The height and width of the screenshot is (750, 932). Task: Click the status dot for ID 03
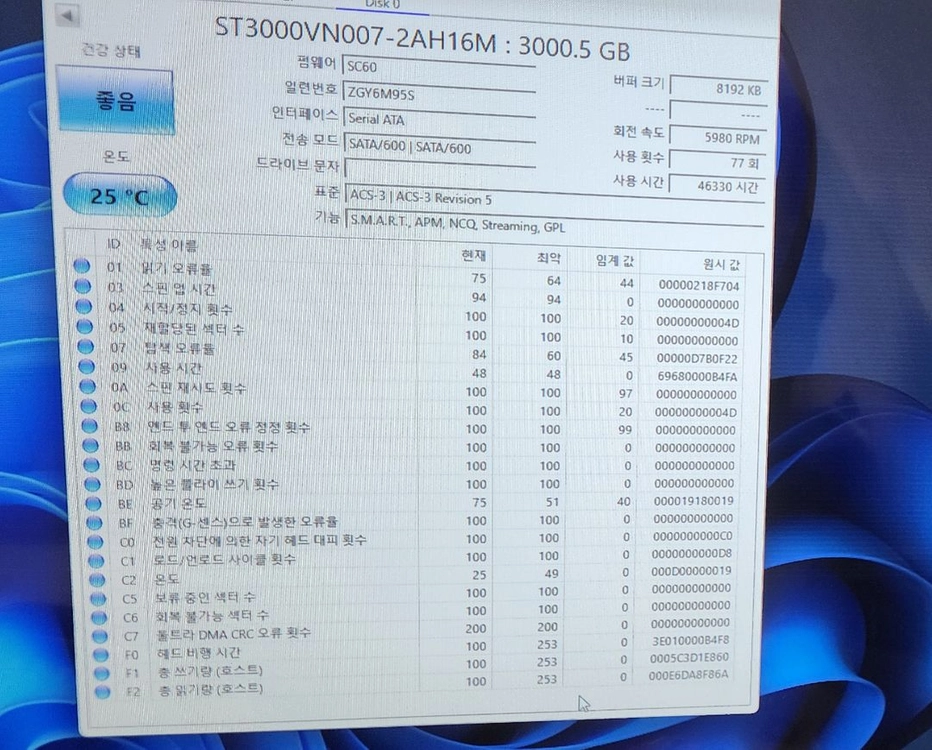tap(83, 286)
